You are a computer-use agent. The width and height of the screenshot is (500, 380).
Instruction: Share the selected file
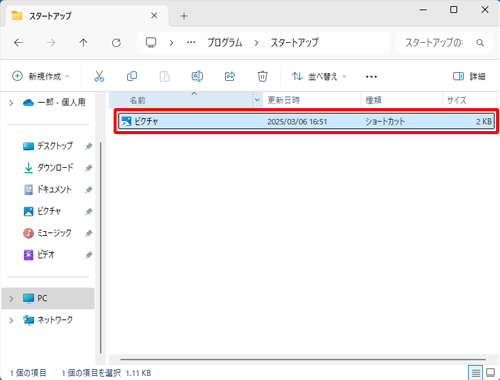click(230, 76)
